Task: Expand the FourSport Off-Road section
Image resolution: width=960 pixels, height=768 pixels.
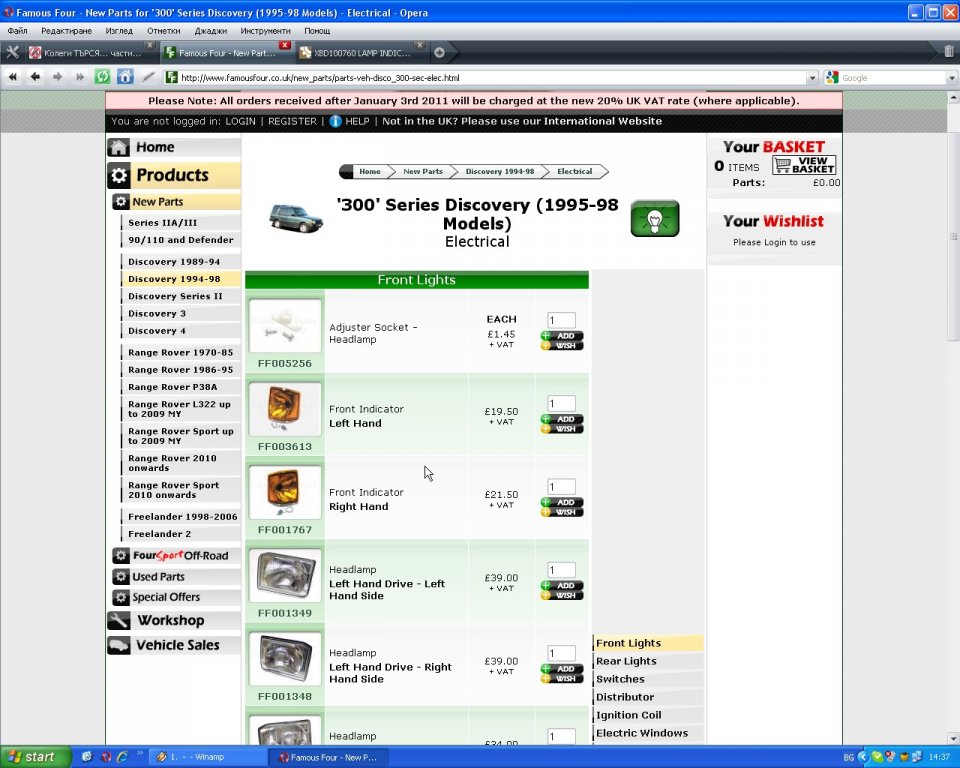Action: pos(176,556)
